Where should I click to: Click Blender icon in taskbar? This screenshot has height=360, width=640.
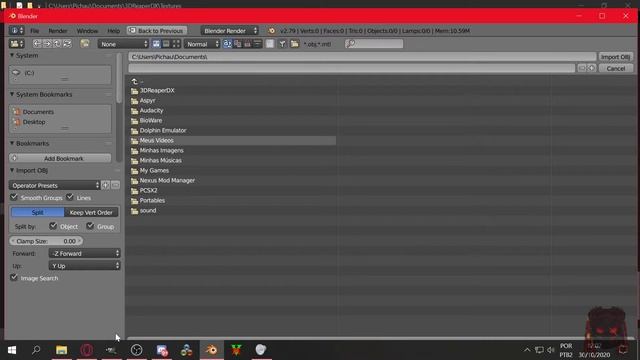[211, 350]
